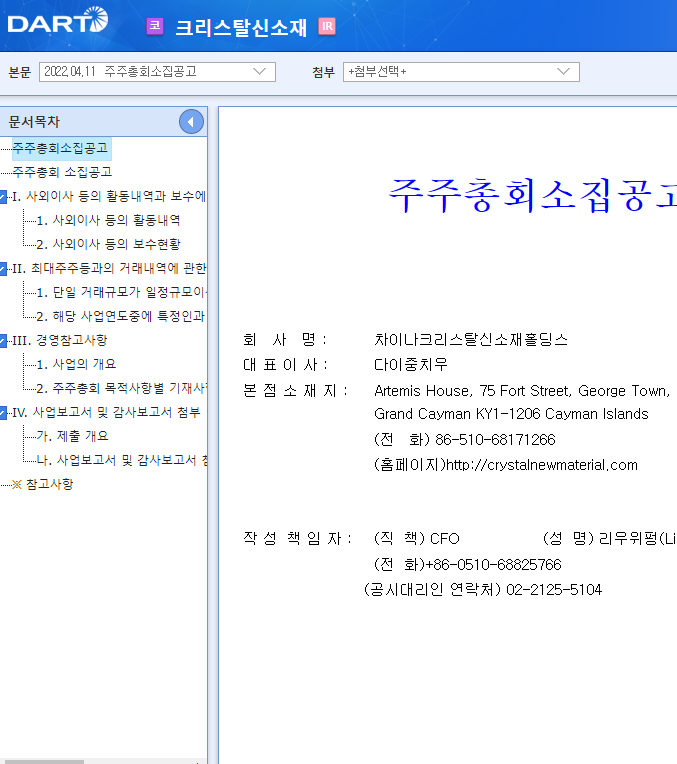Open III. 경영참고사항 section
Image resolution: width=677 pixels, height=764 pixels.
tap(59, 340)
